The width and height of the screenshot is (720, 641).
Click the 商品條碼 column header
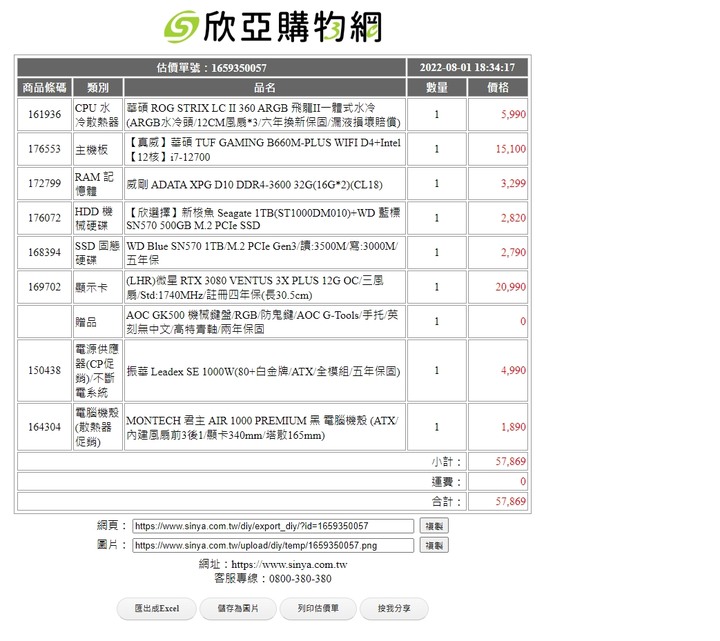pos(44,87)
